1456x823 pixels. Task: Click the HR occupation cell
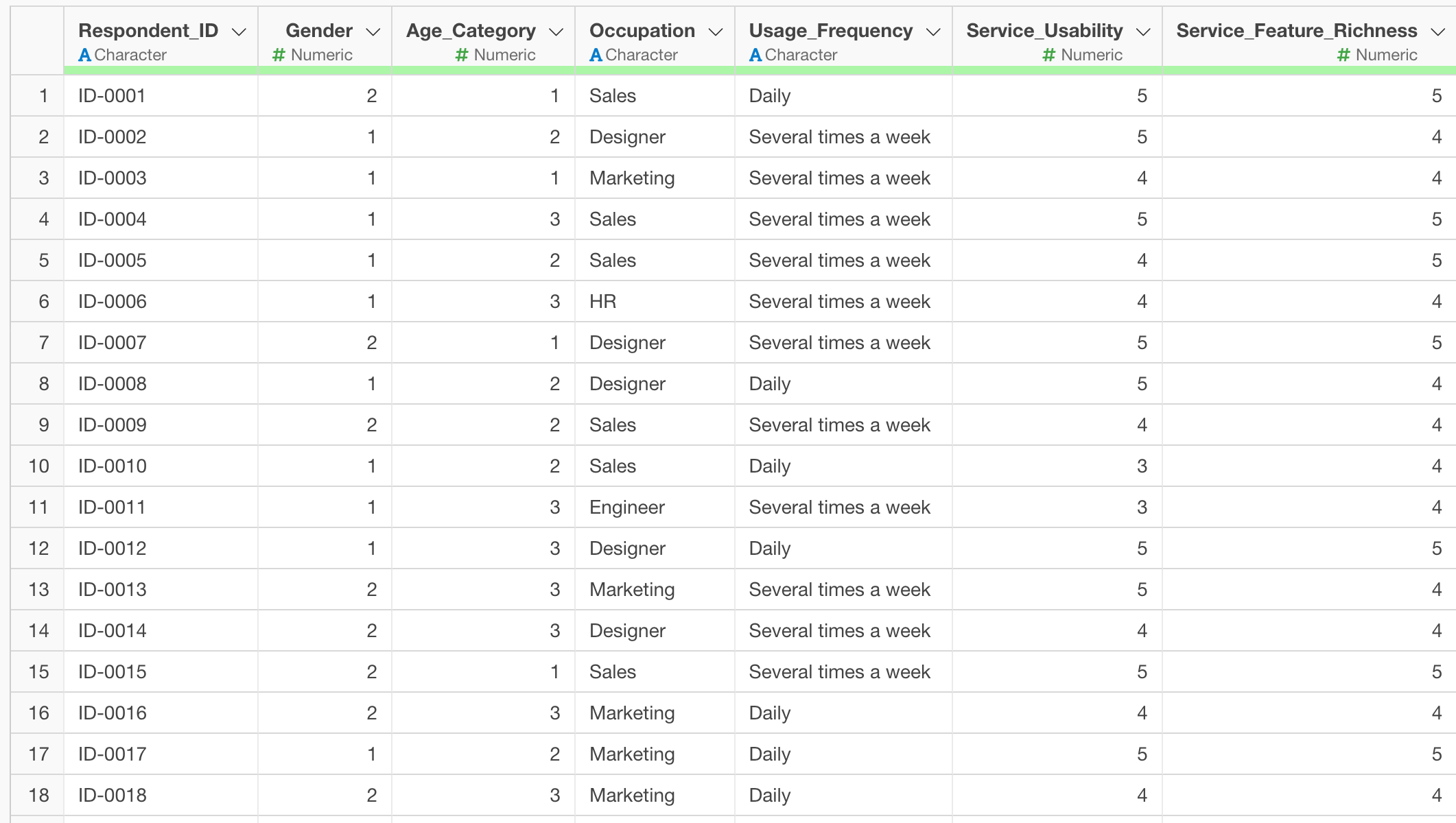[x=602, y=301]
